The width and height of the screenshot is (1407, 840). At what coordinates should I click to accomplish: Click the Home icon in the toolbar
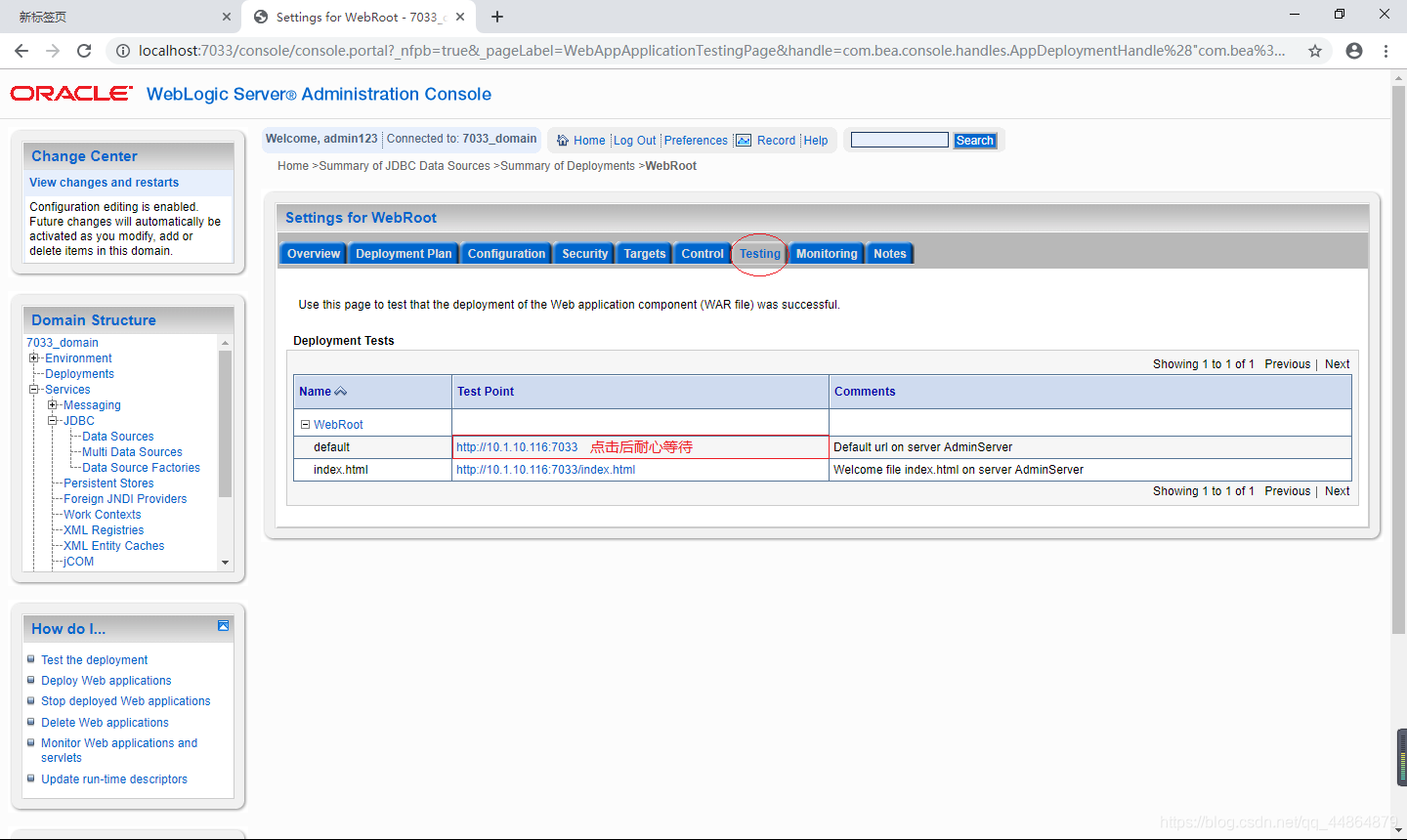[563, 141]
